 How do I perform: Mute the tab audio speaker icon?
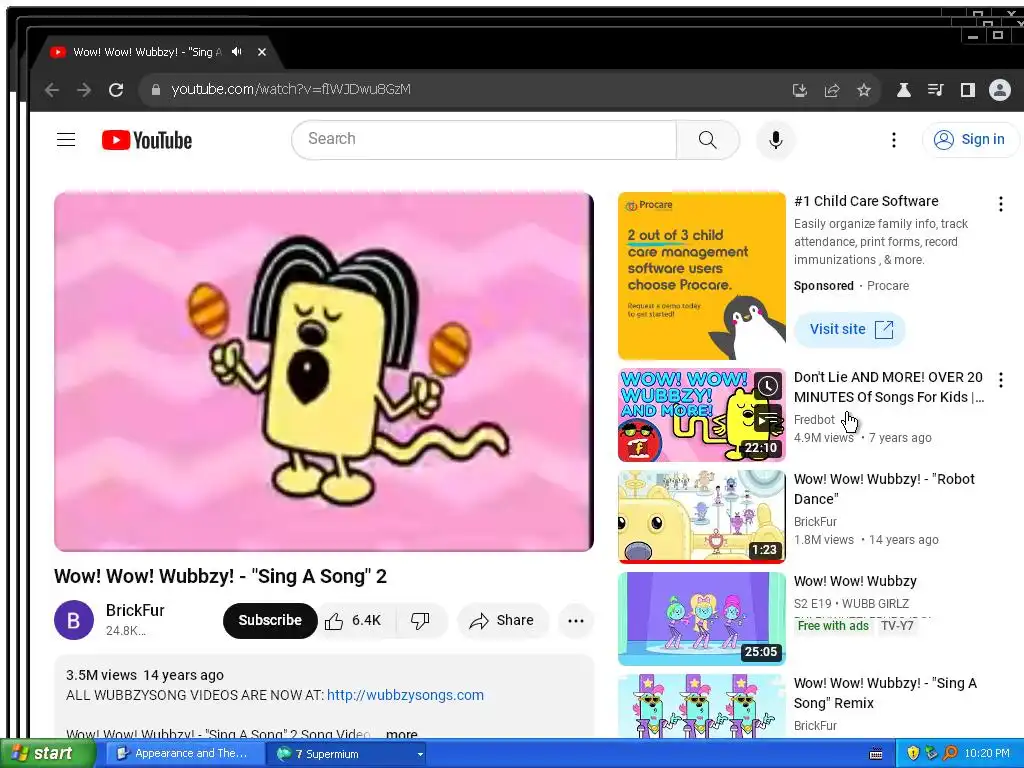pos(237,52)
